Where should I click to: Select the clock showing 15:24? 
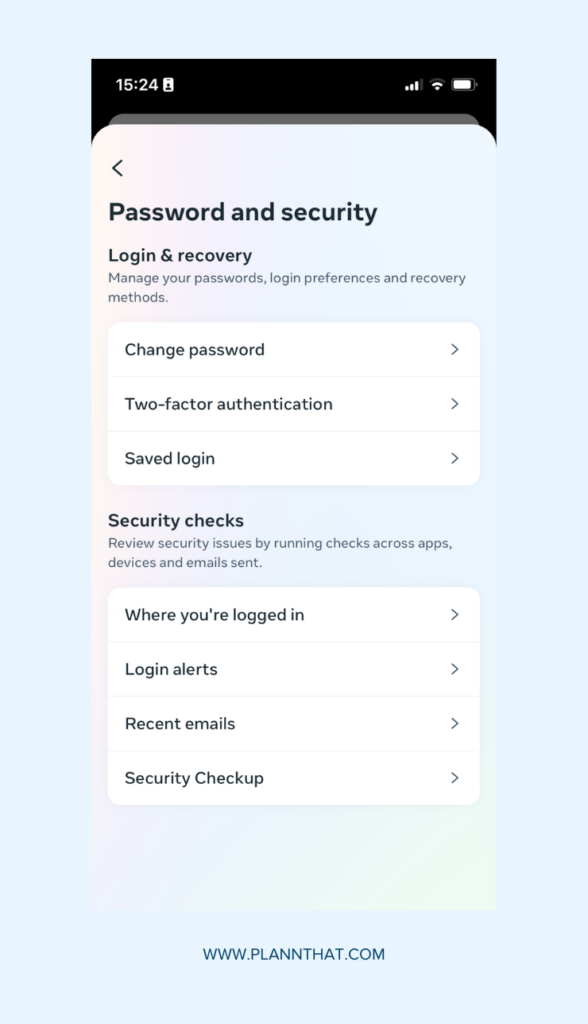pos(134,86)
